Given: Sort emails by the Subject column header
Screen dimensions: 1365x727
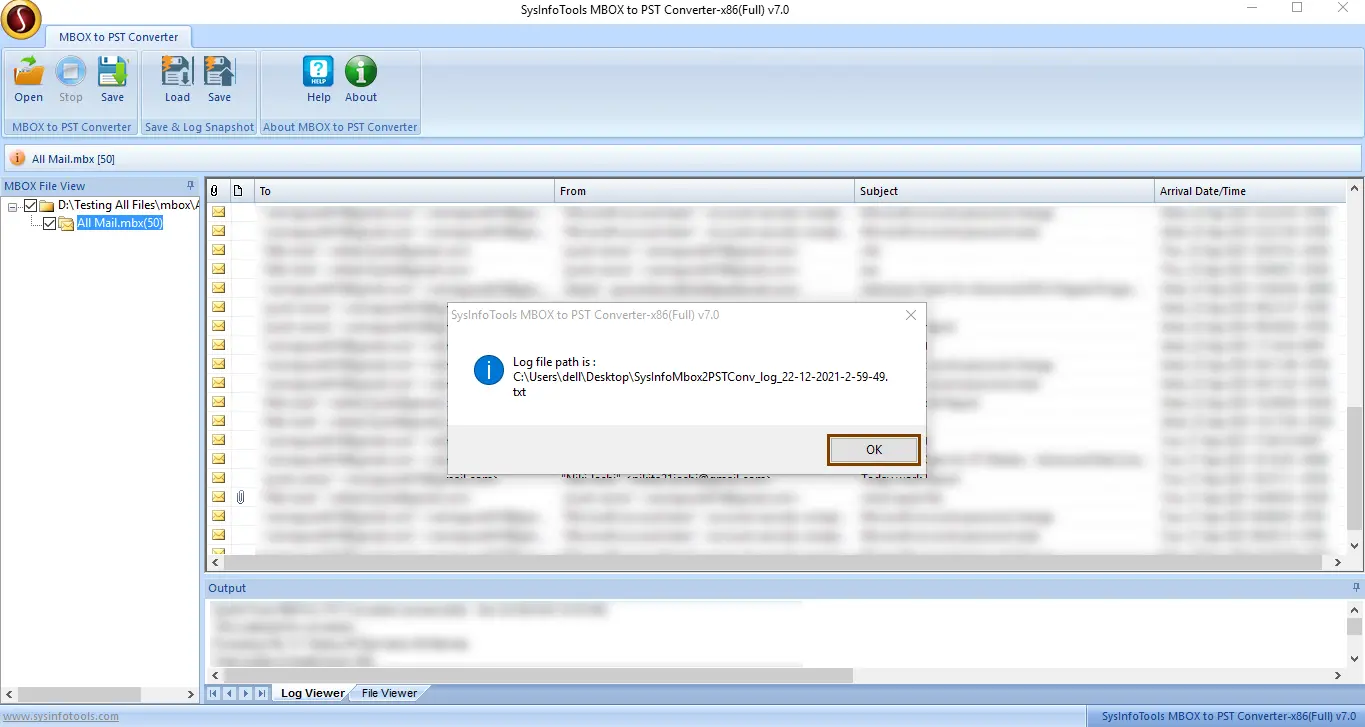Looking at the screenshot, I should click(1005, 191).
